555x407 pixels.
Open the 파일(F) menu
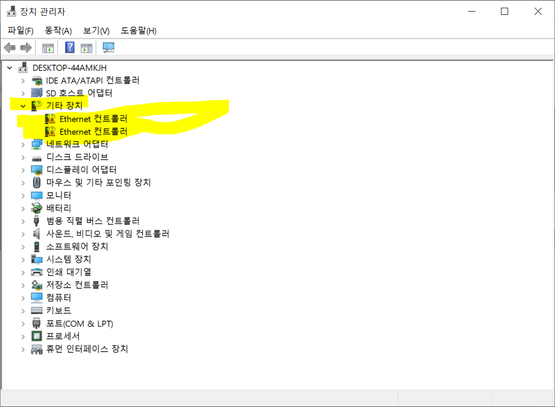tap(21, 31)
